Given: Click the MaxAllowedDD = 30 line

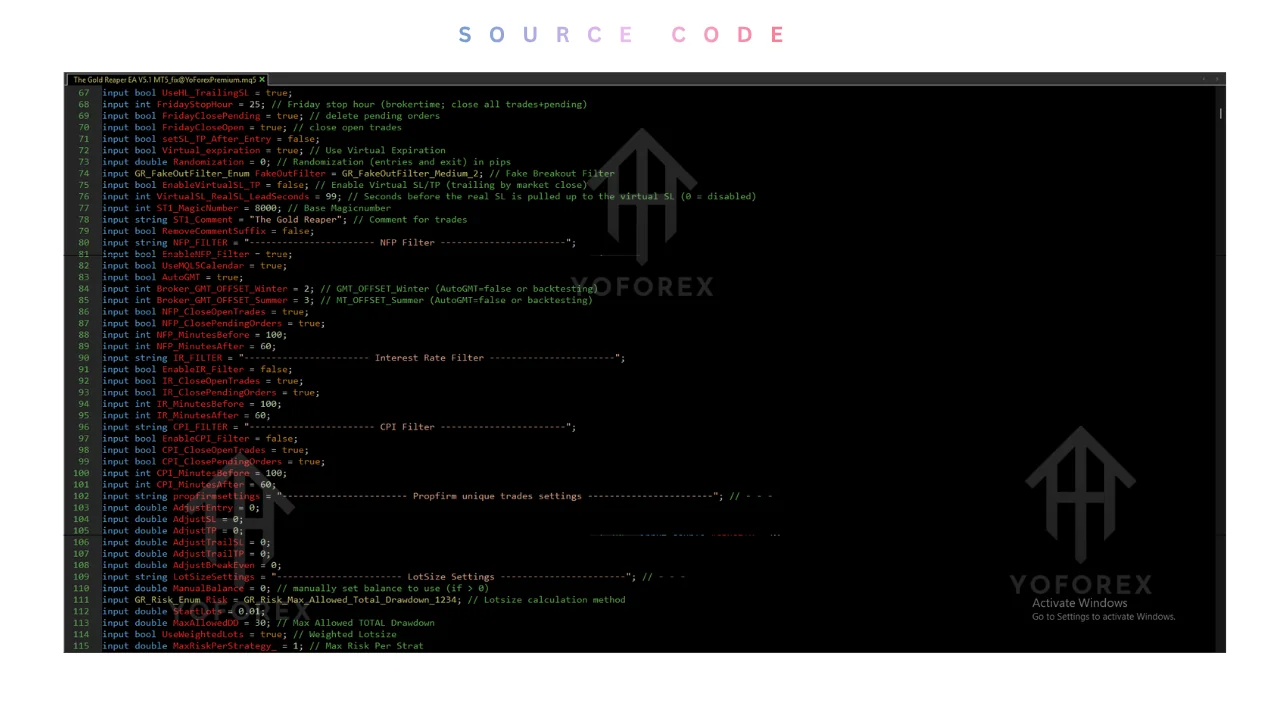Looking at the screenshot, I should pyautogui.click(x=268, y=623).
